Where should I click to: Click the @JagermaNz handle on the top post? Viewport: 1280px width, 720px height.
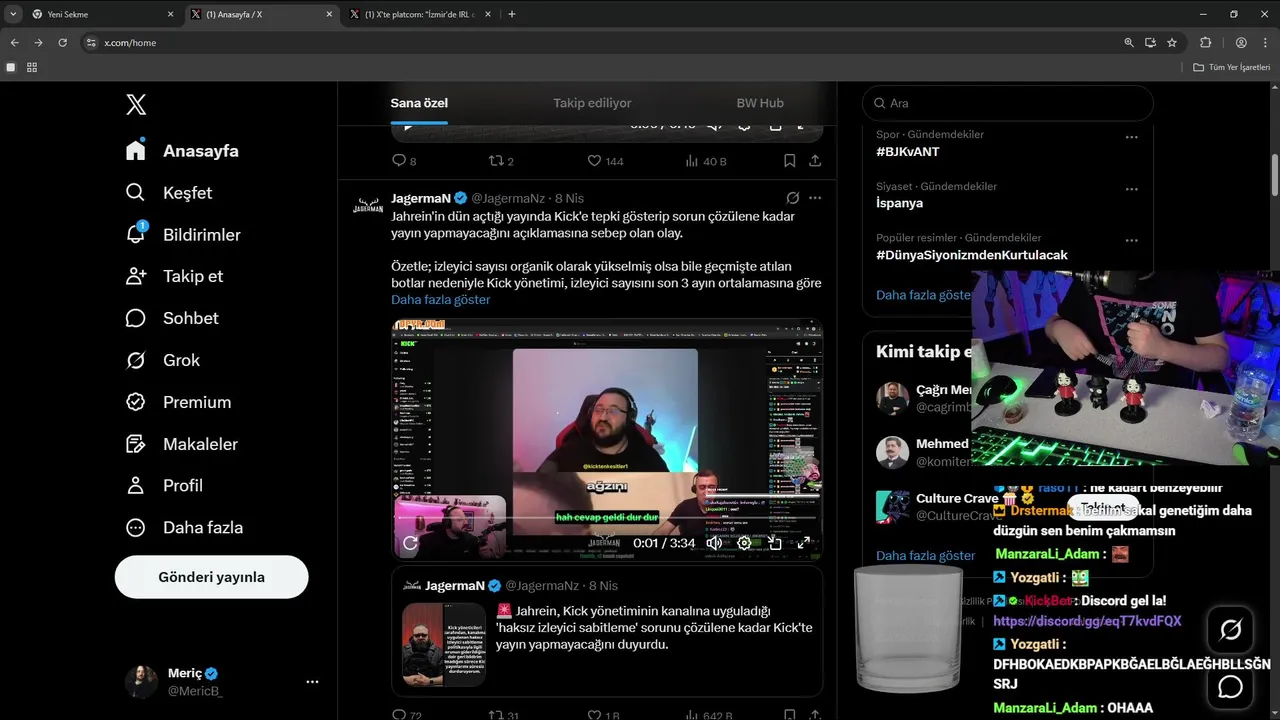[508, 198]
